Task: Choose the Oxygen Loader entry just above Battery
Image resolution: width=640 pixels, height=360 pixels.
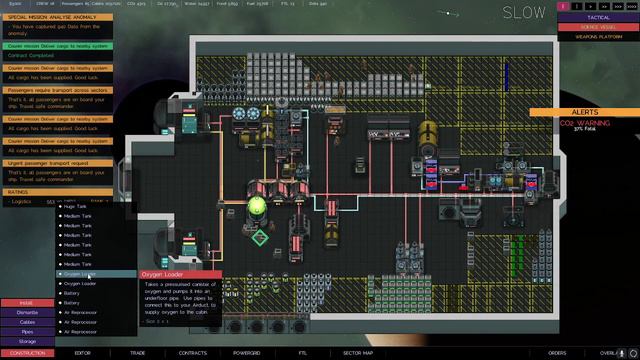Action: [96, 284]
